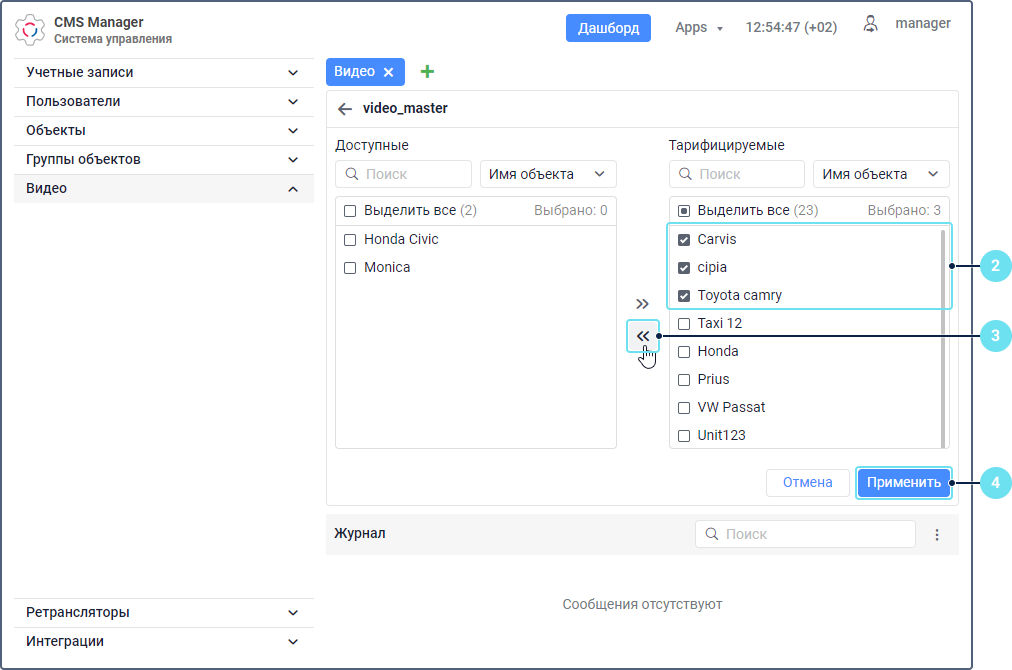
Task: Click the back arrow next to video_master
Action: pyautogui.click(x=345, y=109)
